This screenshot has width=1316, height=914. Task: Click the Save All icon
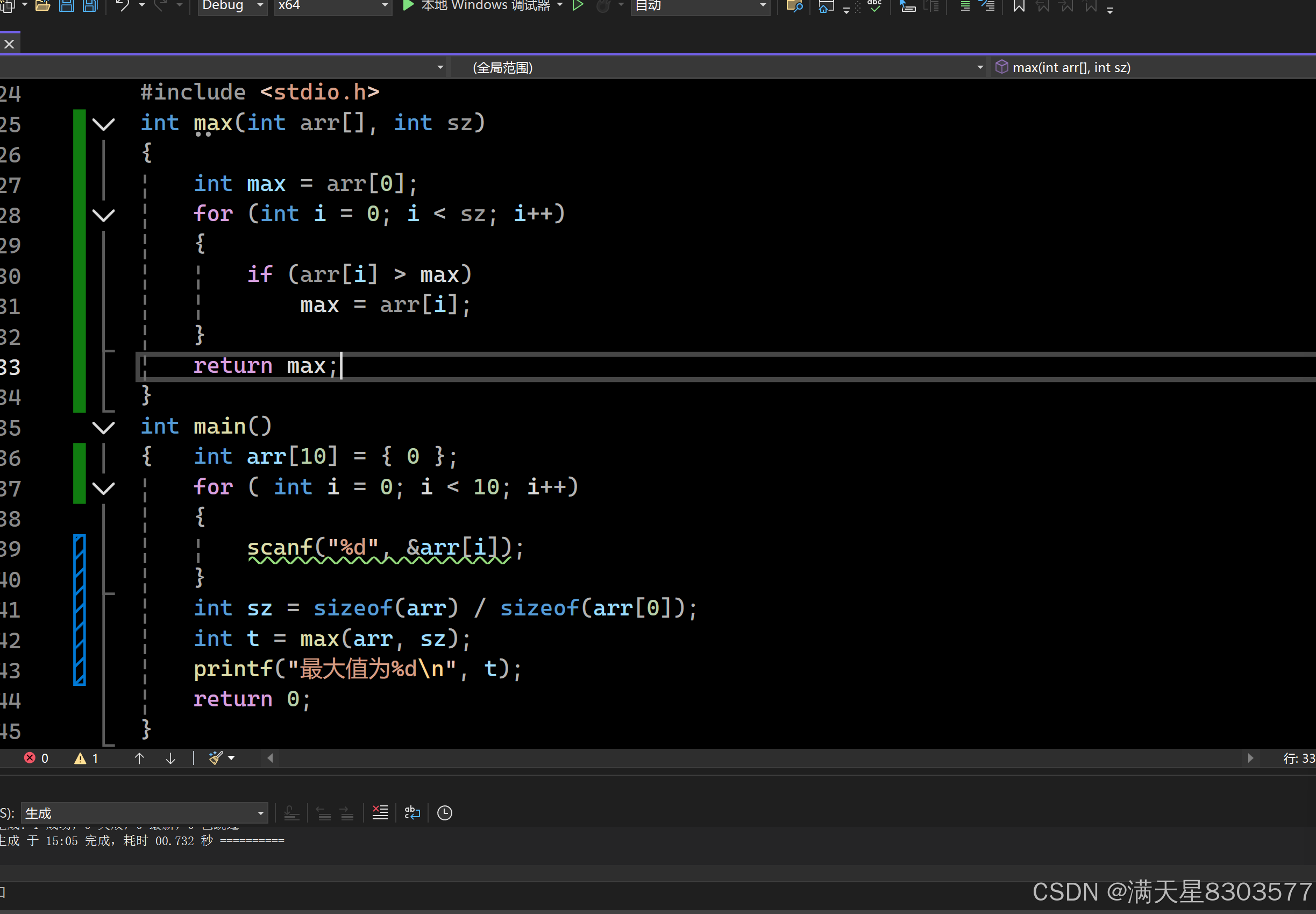pyautogui.click(x=90, y=6)
